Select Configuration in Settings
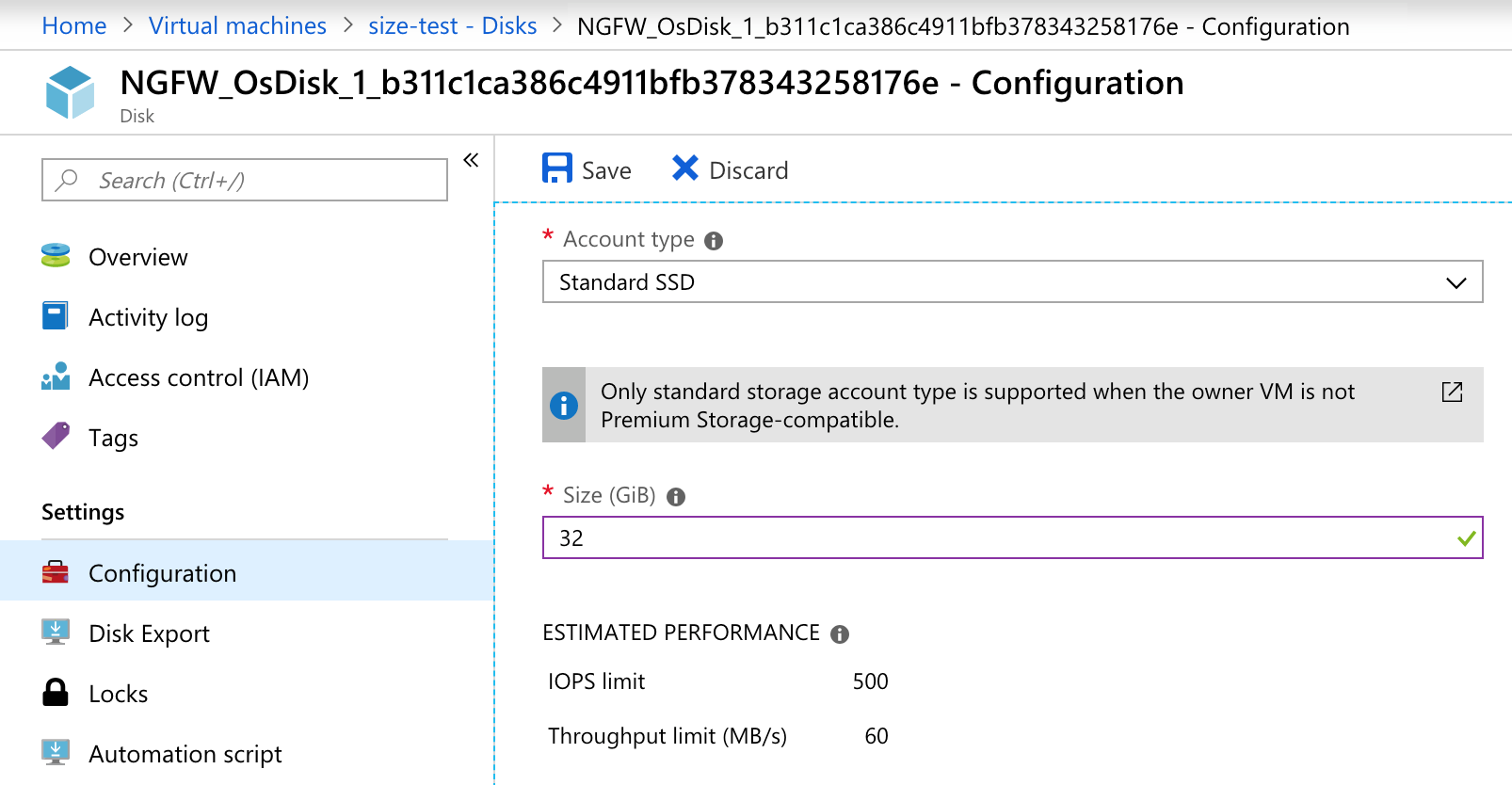The width and height of the screenshot is (1512, 785). [247, 572]
